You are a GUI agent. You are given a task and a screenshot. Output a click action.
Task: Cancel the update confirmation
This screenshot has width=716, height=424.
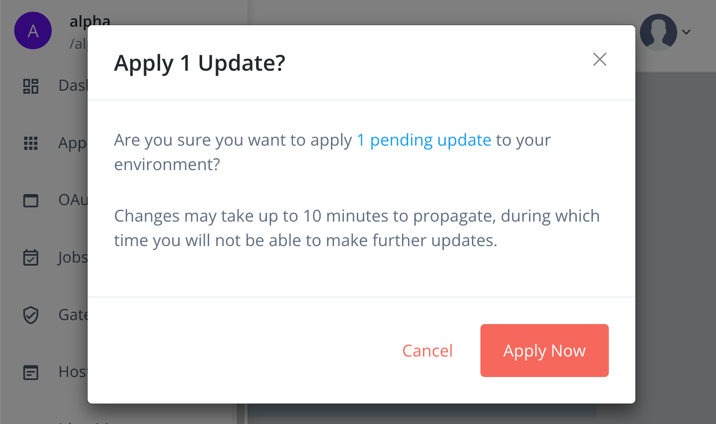pos(427,351)
